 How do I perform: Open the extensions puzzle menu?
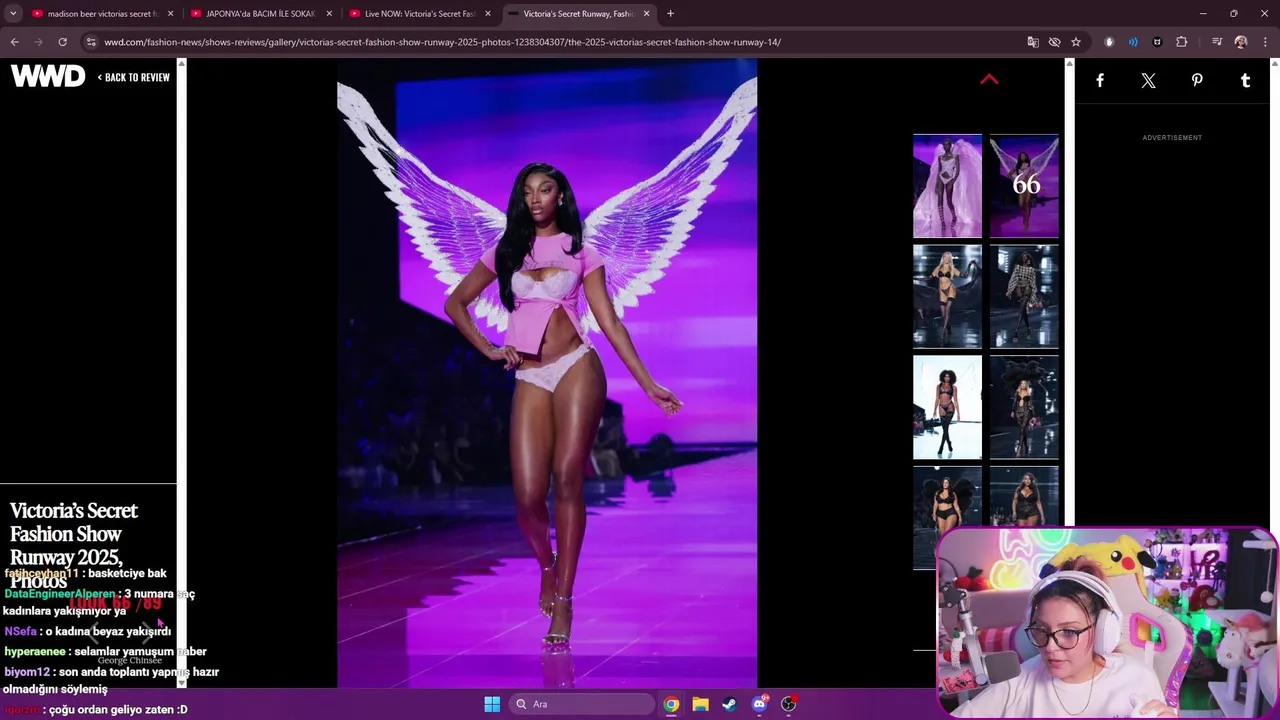coord(1182,42)
